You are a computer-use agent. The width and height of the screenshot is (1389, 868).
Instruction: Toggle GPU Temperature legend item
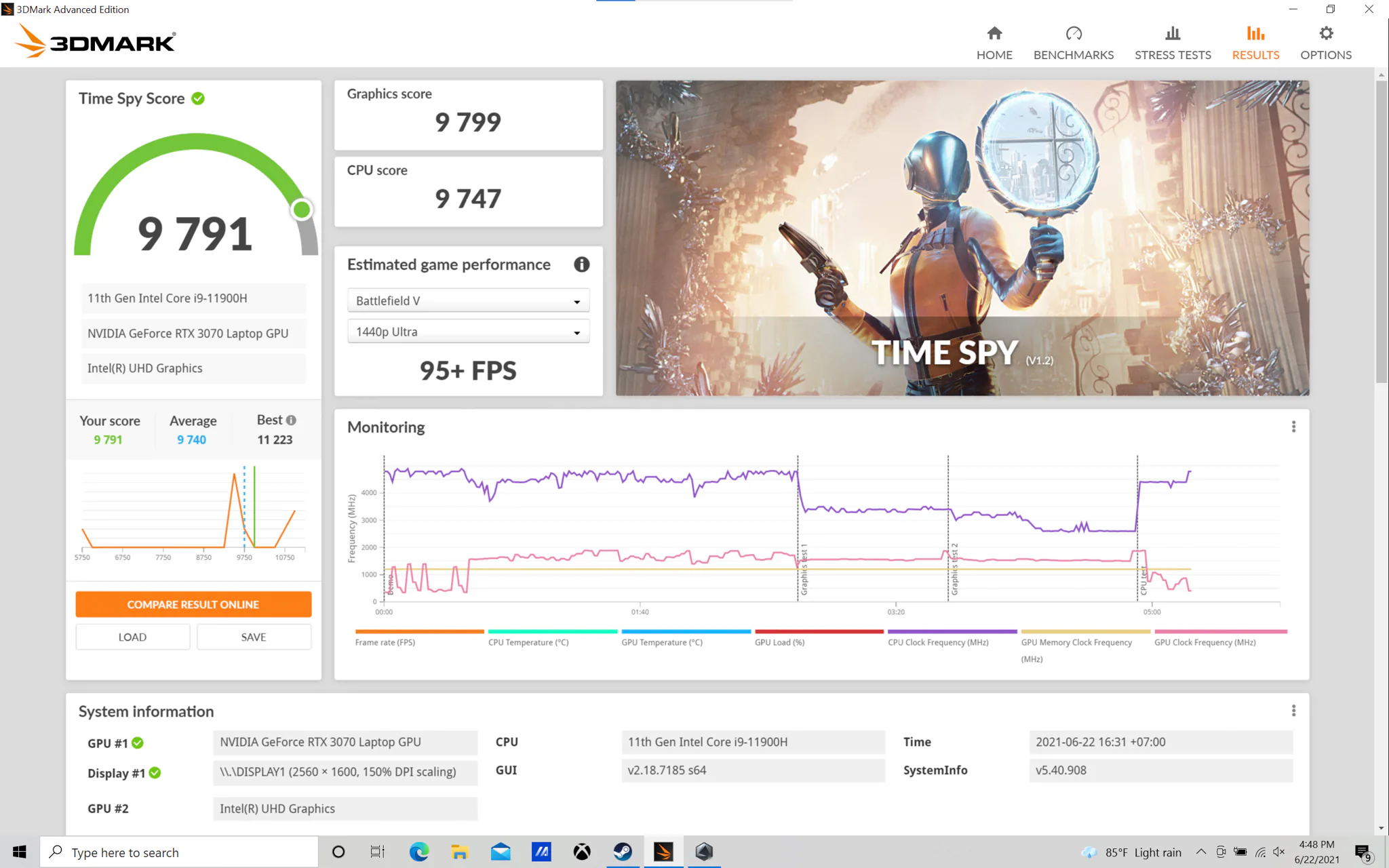[x=686, y=638]
